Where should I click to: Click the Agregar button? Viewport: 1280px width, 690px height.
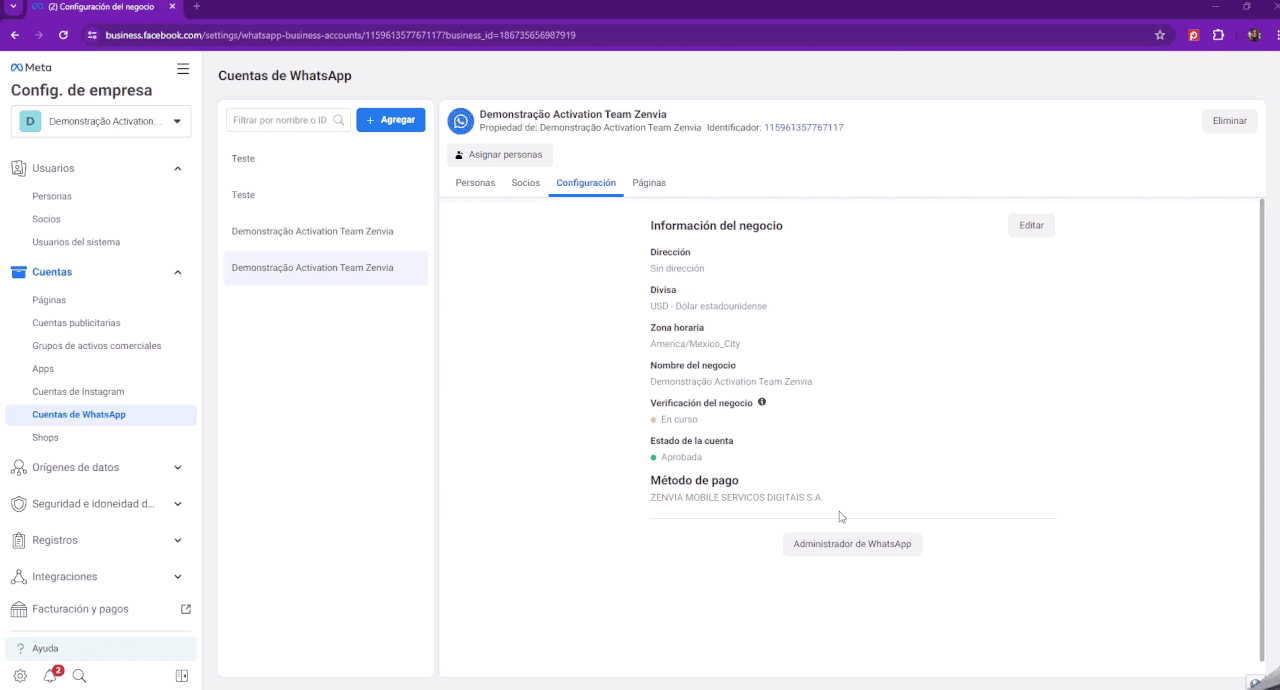pos(391,120)
